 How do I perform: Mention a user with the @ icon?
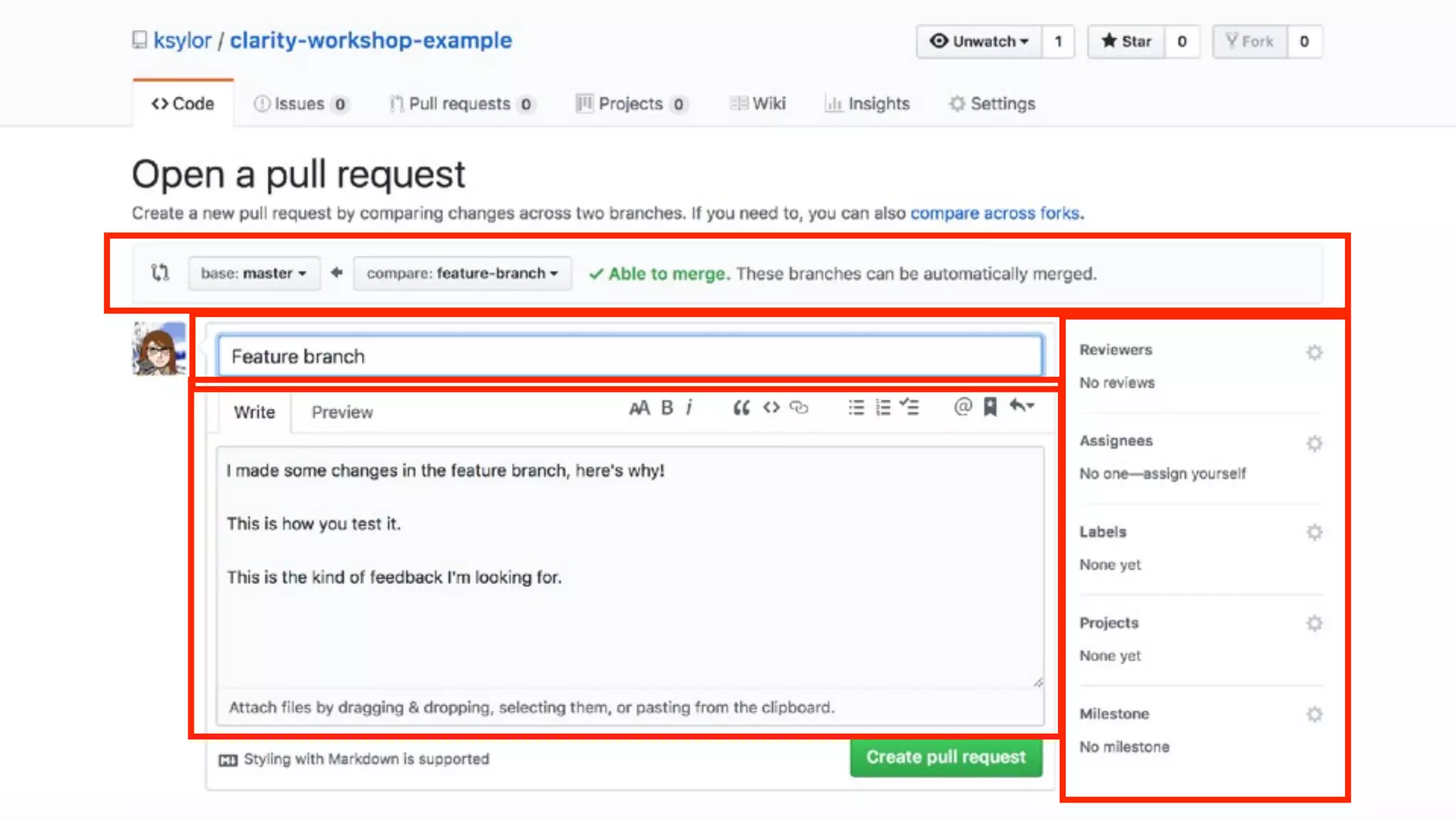[963, 407]
